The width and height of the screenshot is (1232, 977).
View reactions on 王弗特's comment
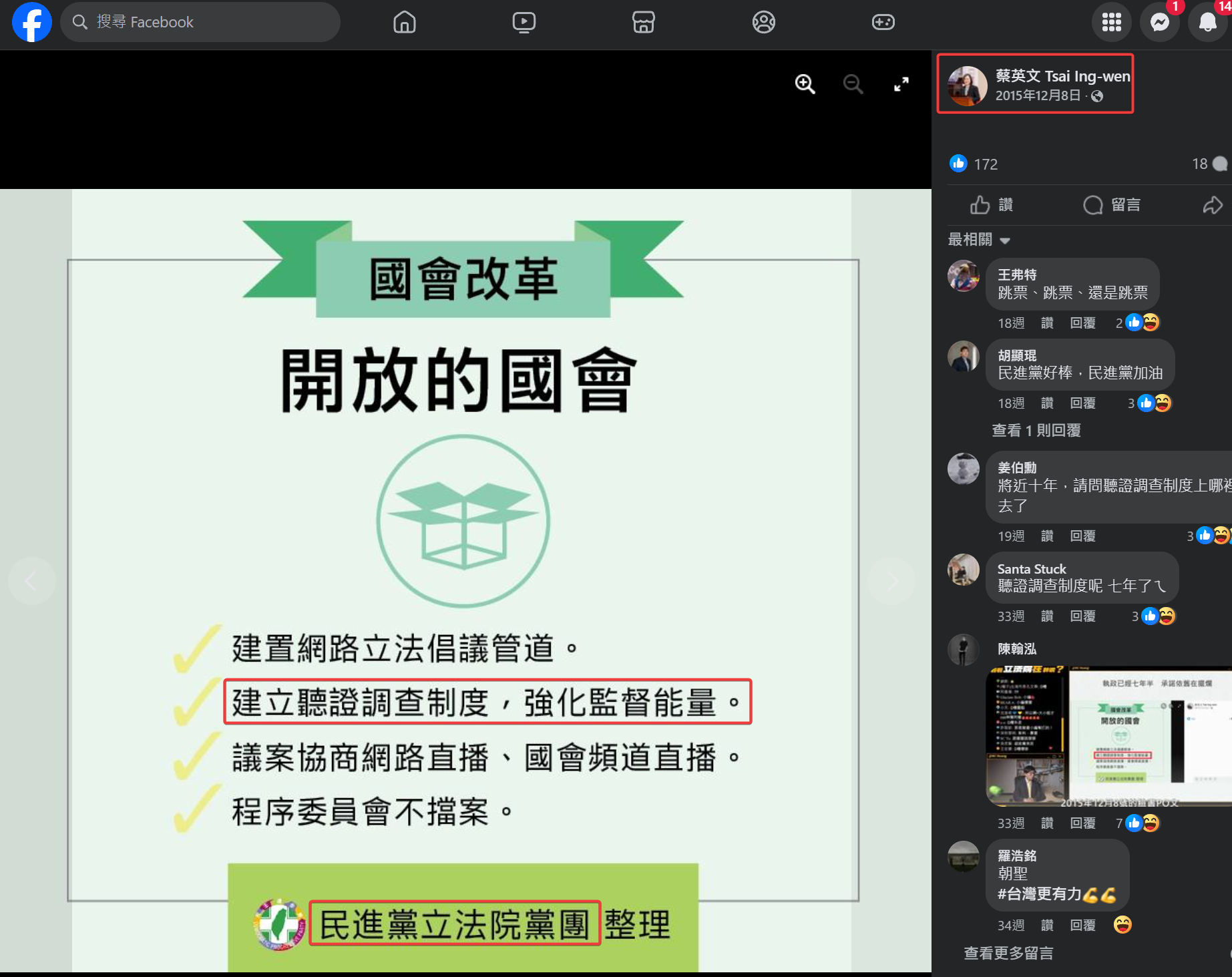(x=1138, y=323)
